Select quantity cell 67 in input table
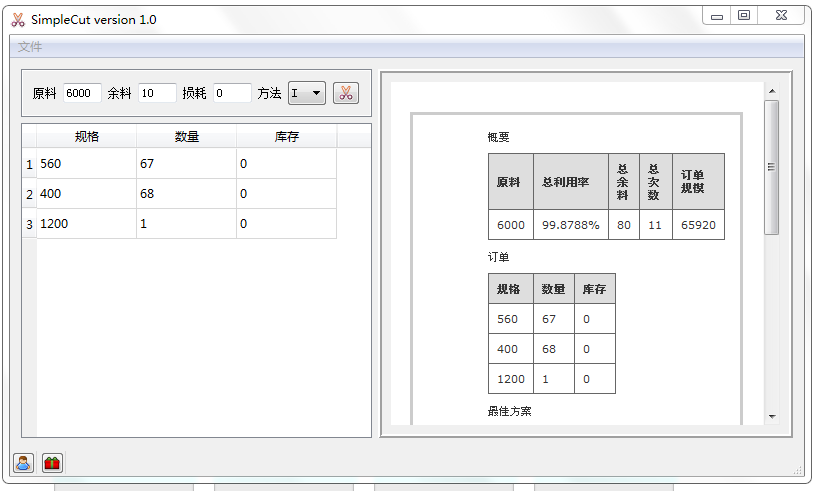 [x=186, y=164]
